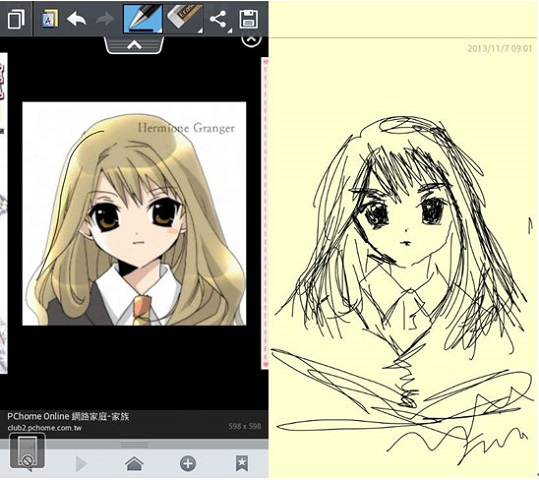Image resolution: width=539 pixels, height=480 pixels.
Task: Select the text mode icon
Action: click(x=50, y=19)
